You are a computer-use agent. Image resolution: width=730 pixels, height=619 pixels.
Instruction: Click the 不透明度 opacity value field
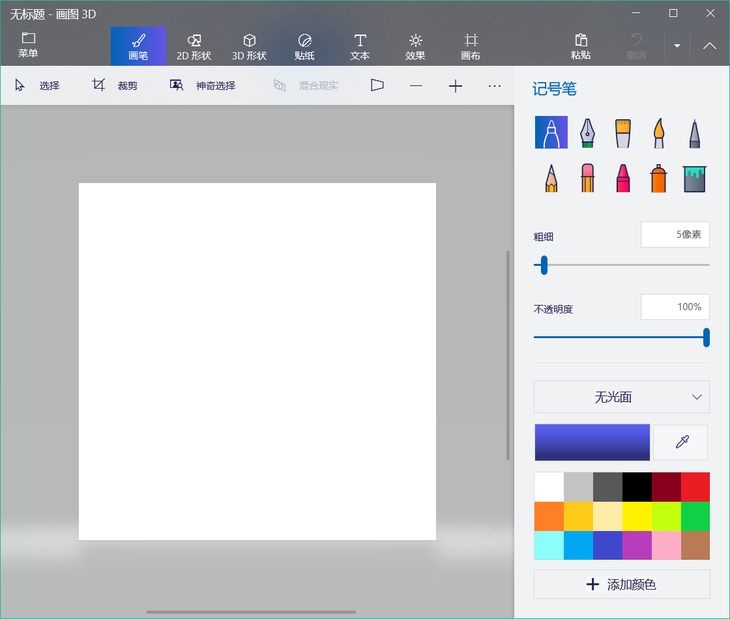point(675,307)
